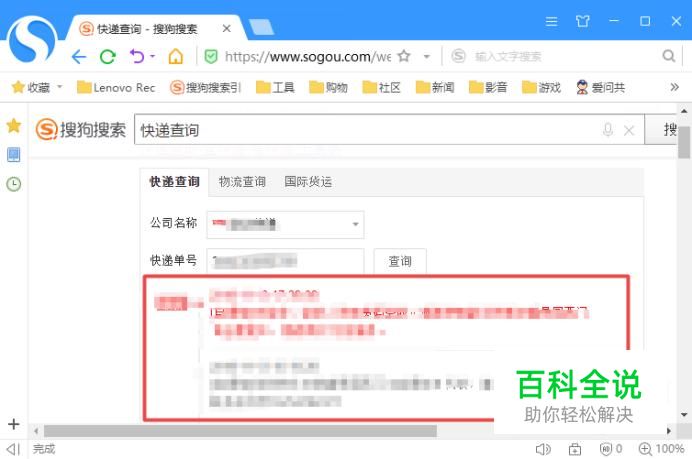The width and height of the screenshot is (692, 459).
Task: Click the 查询 query button
Action: coord(400,261)
